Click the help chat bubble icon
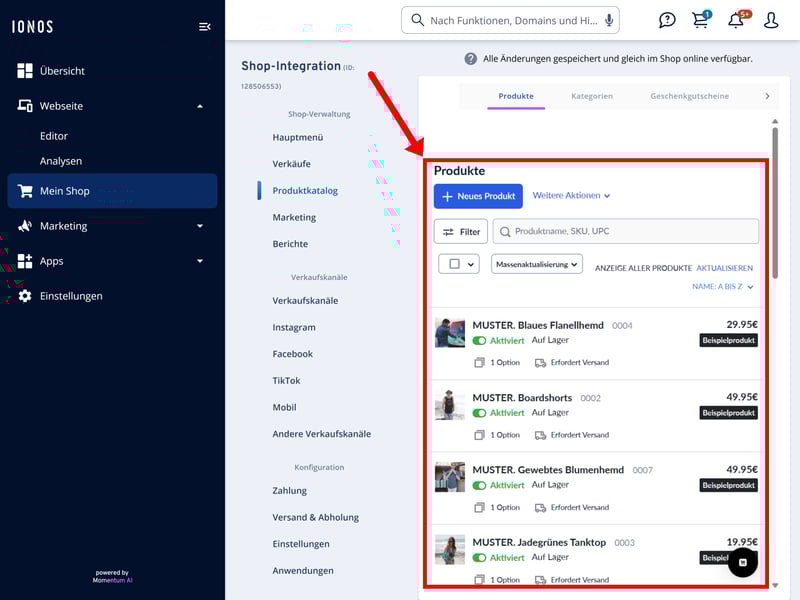Image resolution: width=800 pixels, height=600 pixels. (667, 21)
